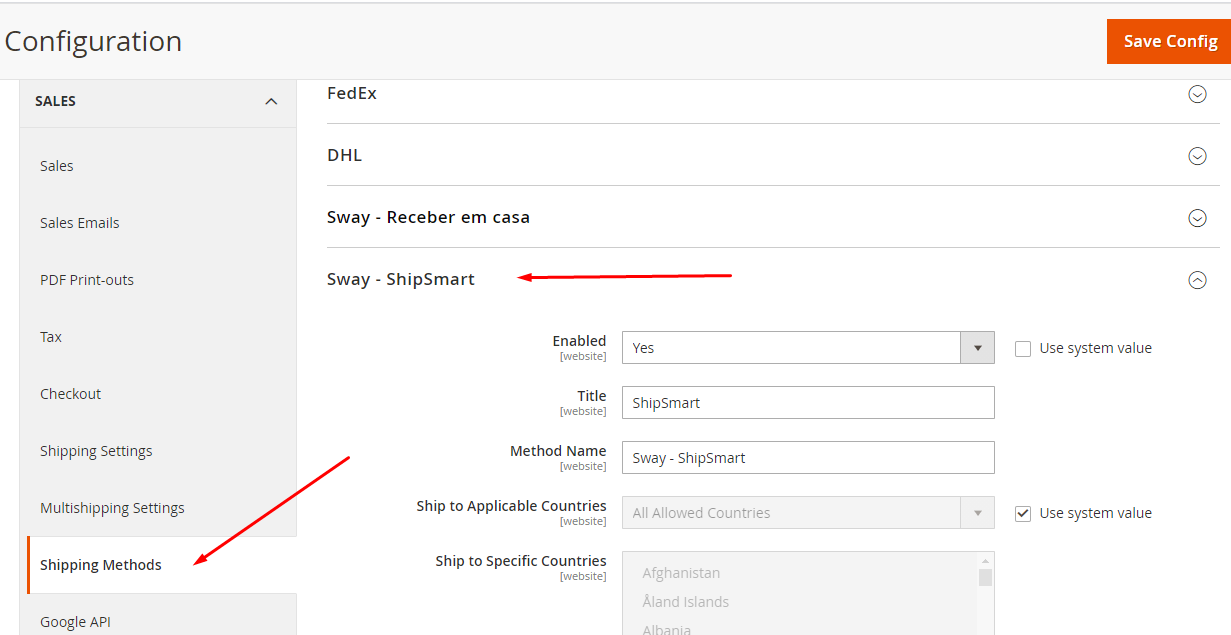Click the Sway - ShipSmart section header
Viewport: 1231px width, 635px height.
click(x=401, y=279)
